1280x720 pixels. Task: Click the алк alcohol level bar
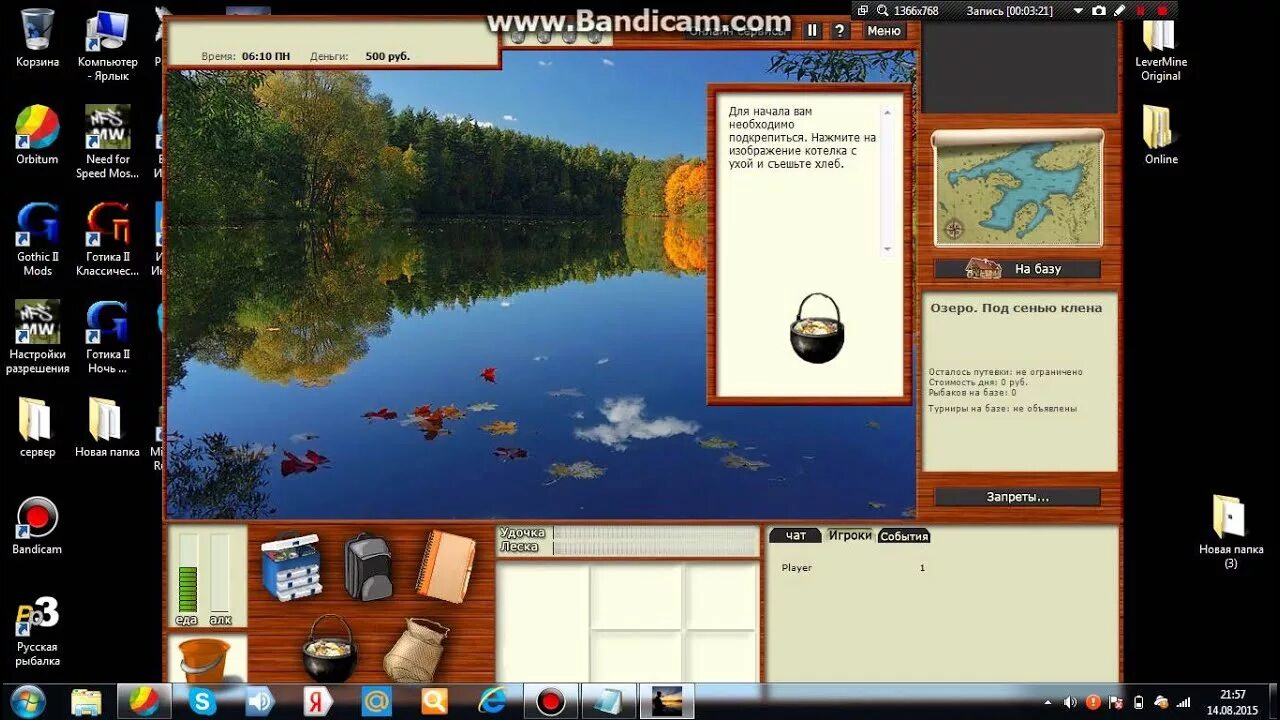point(220,573)
